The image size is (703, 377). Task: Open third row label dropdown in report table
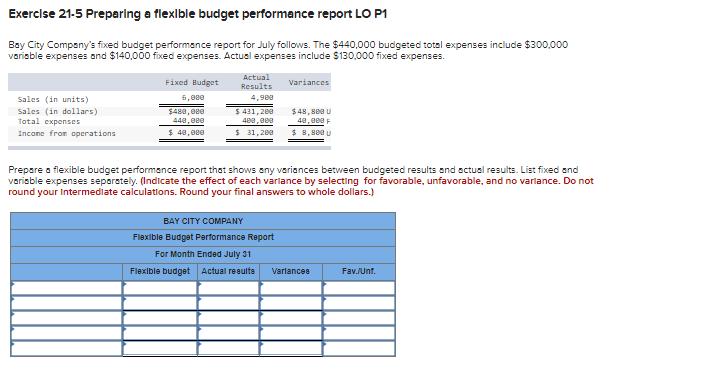coord(67,318)
